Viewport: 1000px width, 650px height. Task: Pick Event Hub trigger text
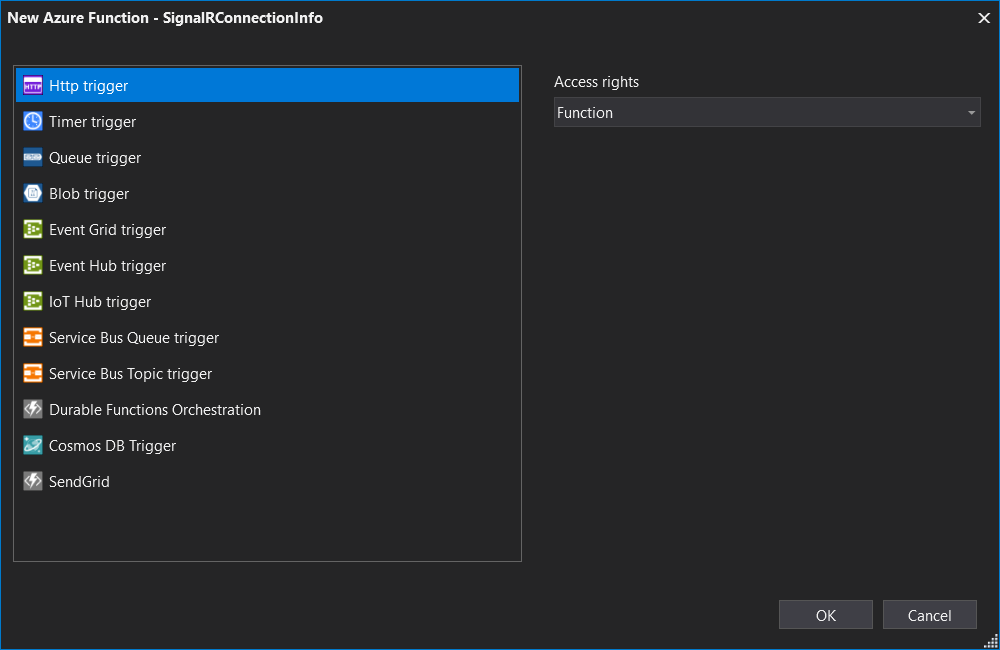[x=108, y=266]
